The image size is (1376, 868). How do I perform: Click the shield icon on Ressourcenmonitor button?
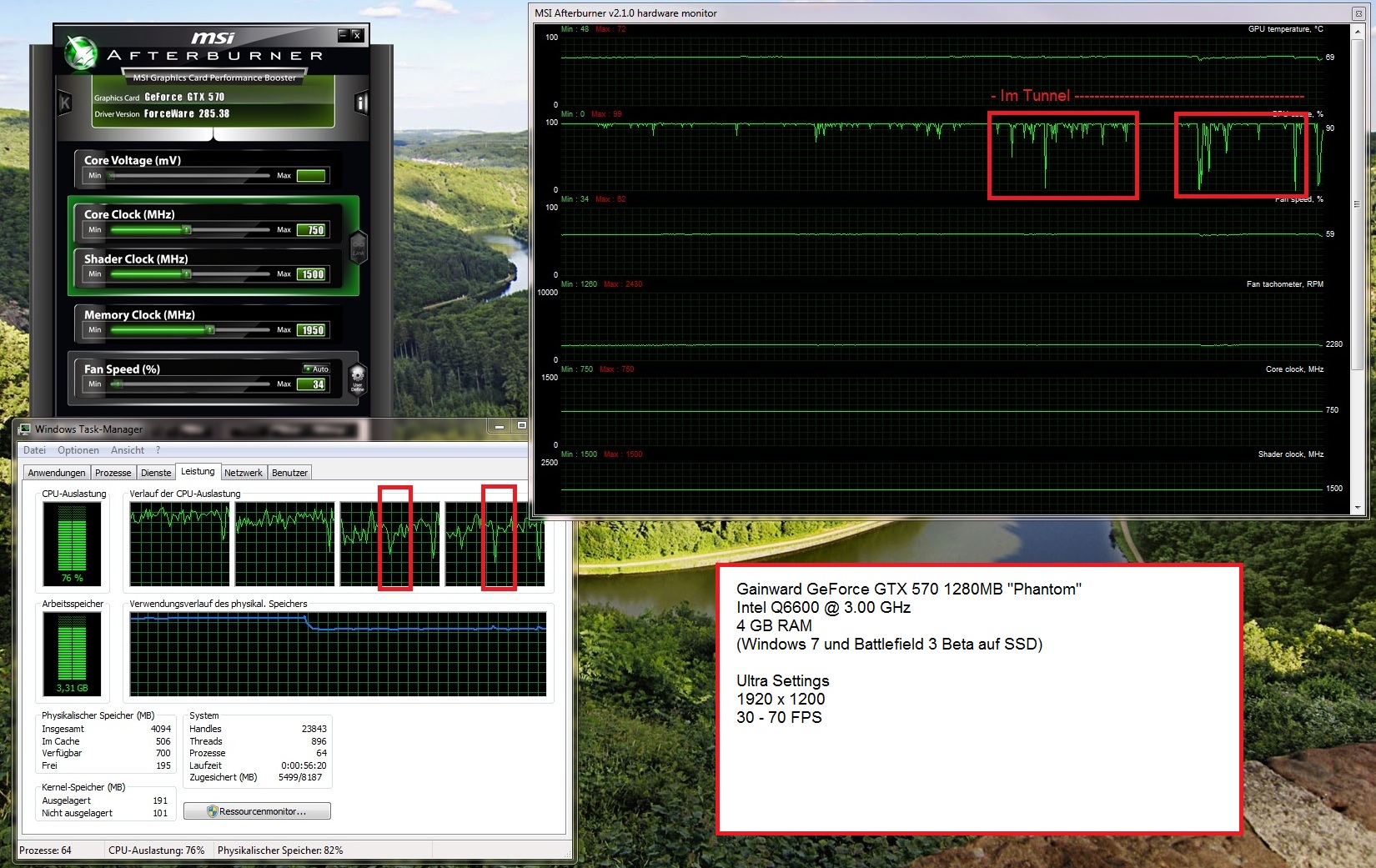tap(213, 811)
